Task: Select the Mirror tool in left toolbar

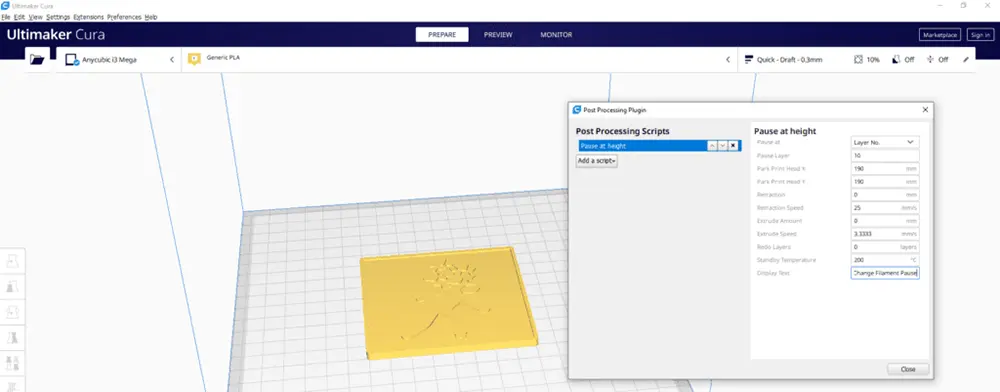Action: point(13,338)
